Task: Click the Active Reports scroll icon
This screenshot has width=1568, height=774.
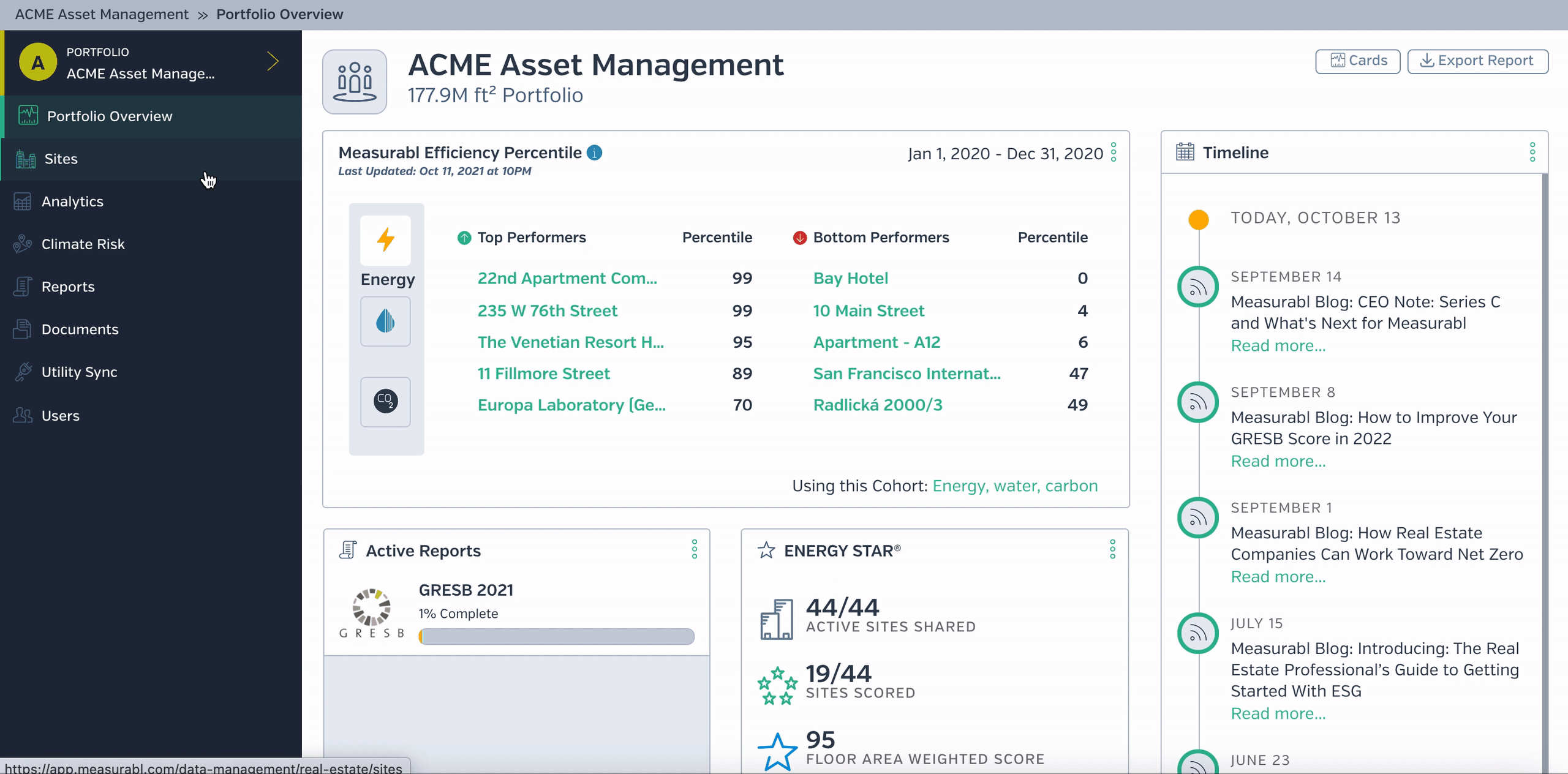Action: click(348, 550)
